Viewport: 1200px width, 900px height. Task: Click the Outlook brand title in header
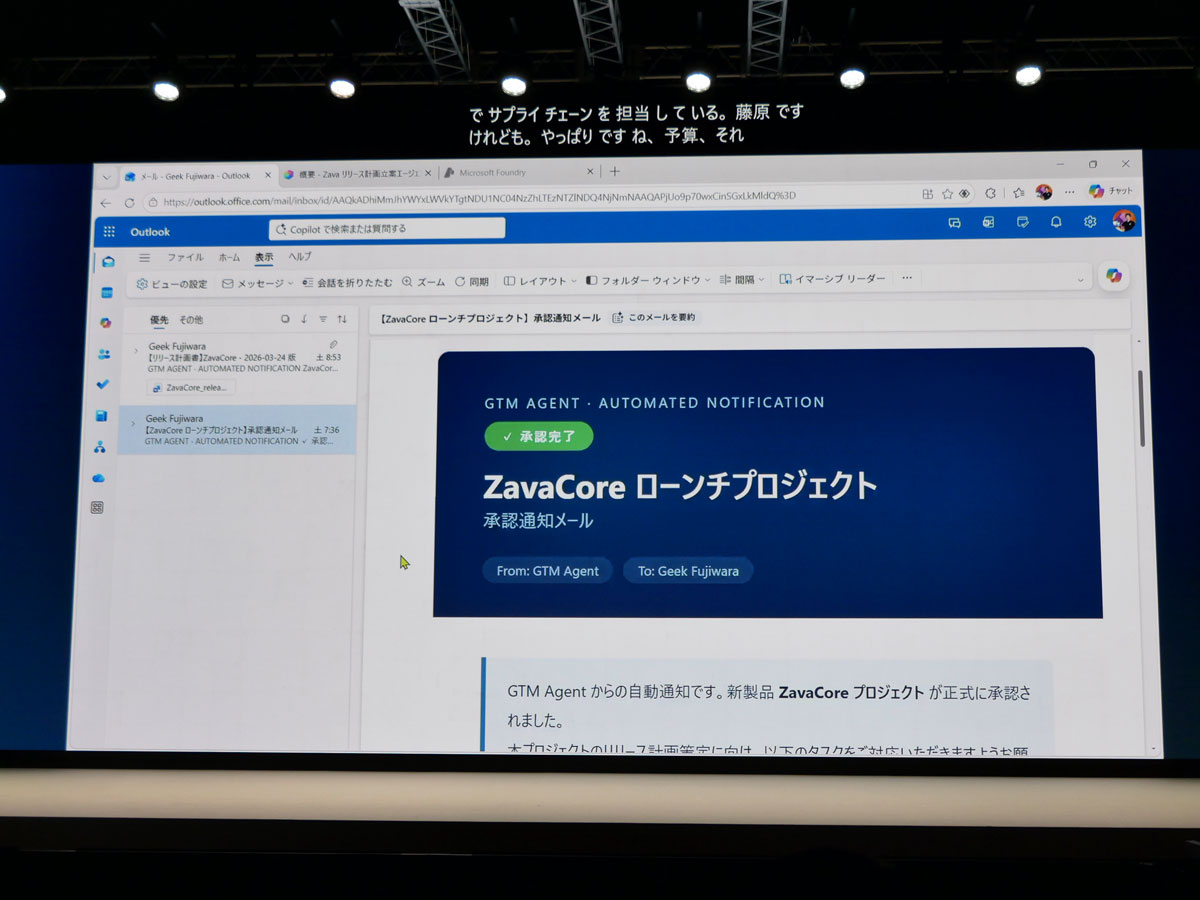150,232
